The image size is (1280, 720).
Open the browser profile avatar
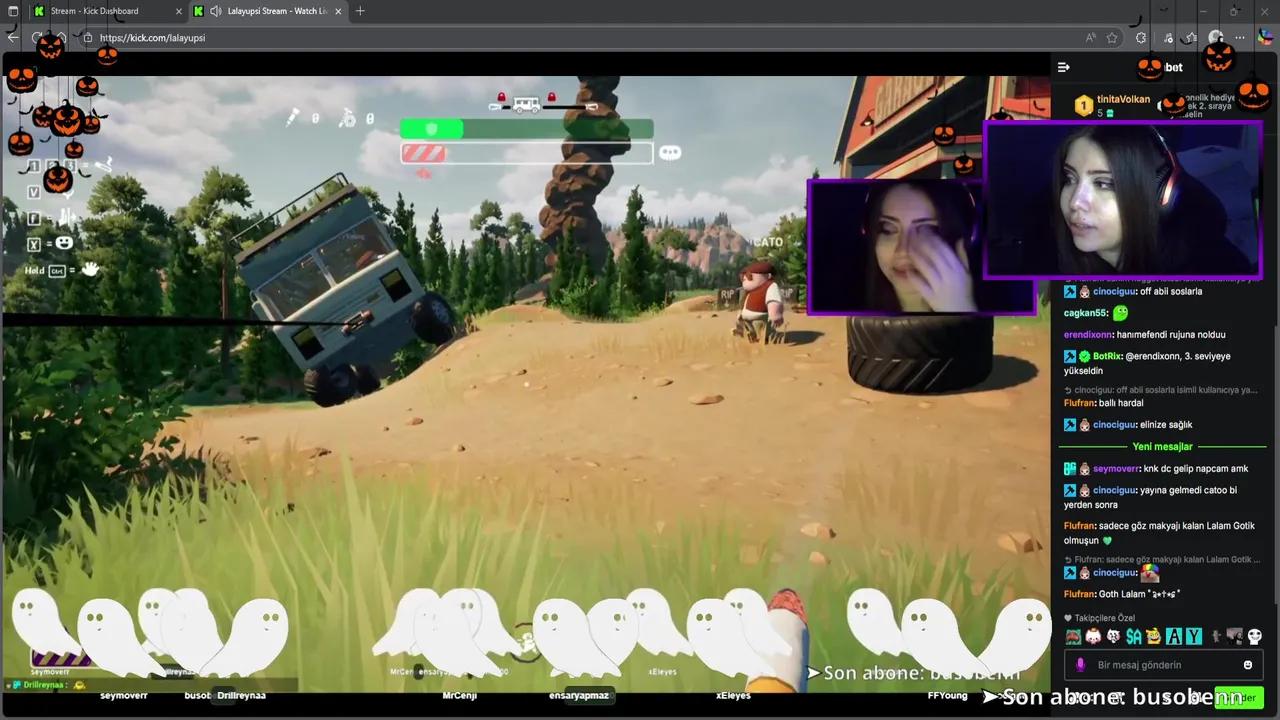coord(1216,38)
